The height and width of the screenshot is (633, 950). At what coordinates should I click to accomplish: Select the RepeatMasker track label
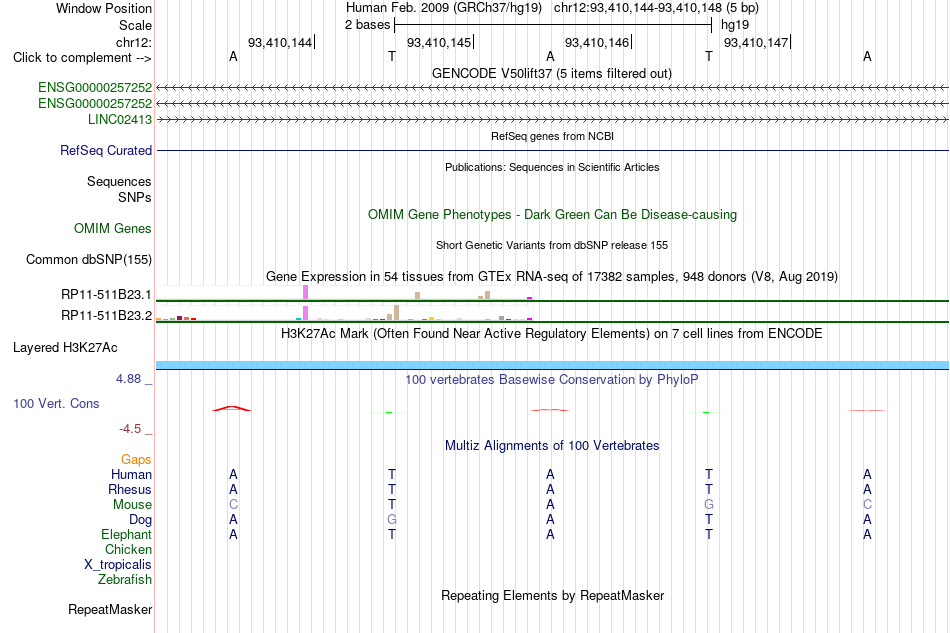point(110,609)
